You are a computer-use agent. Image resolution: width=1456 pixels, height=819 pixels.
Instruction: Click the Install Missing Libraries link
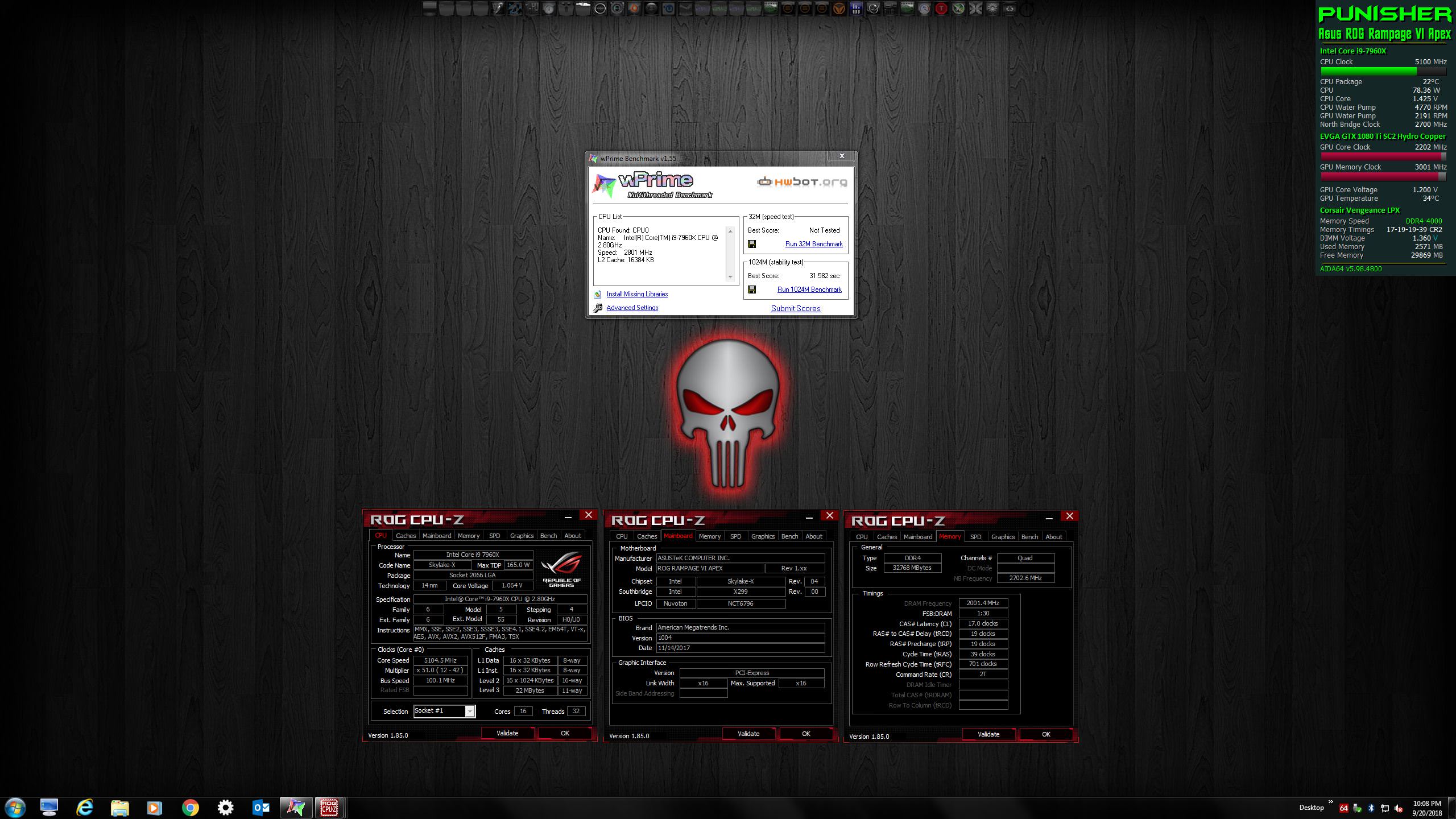click(637, 294)
